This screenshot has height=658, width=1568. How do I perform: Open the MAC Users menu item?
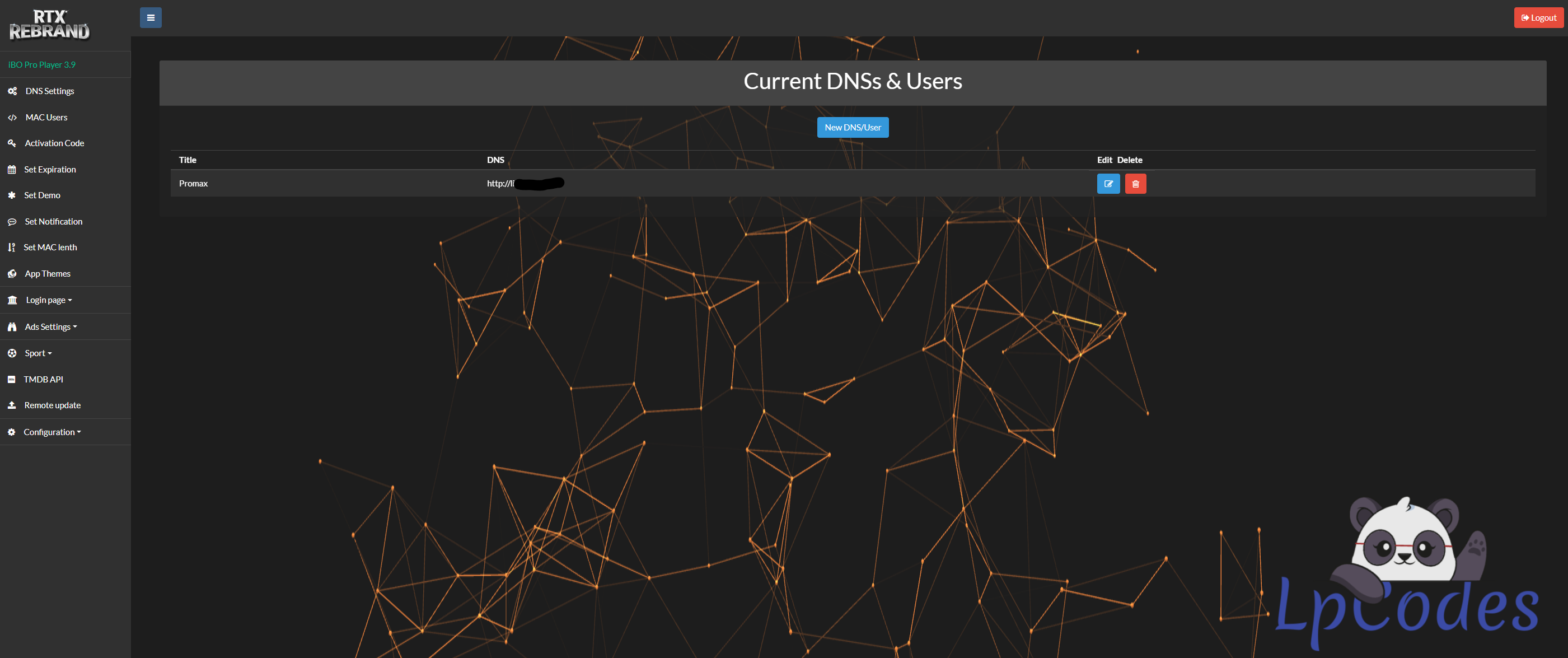[x=46, y=118]
